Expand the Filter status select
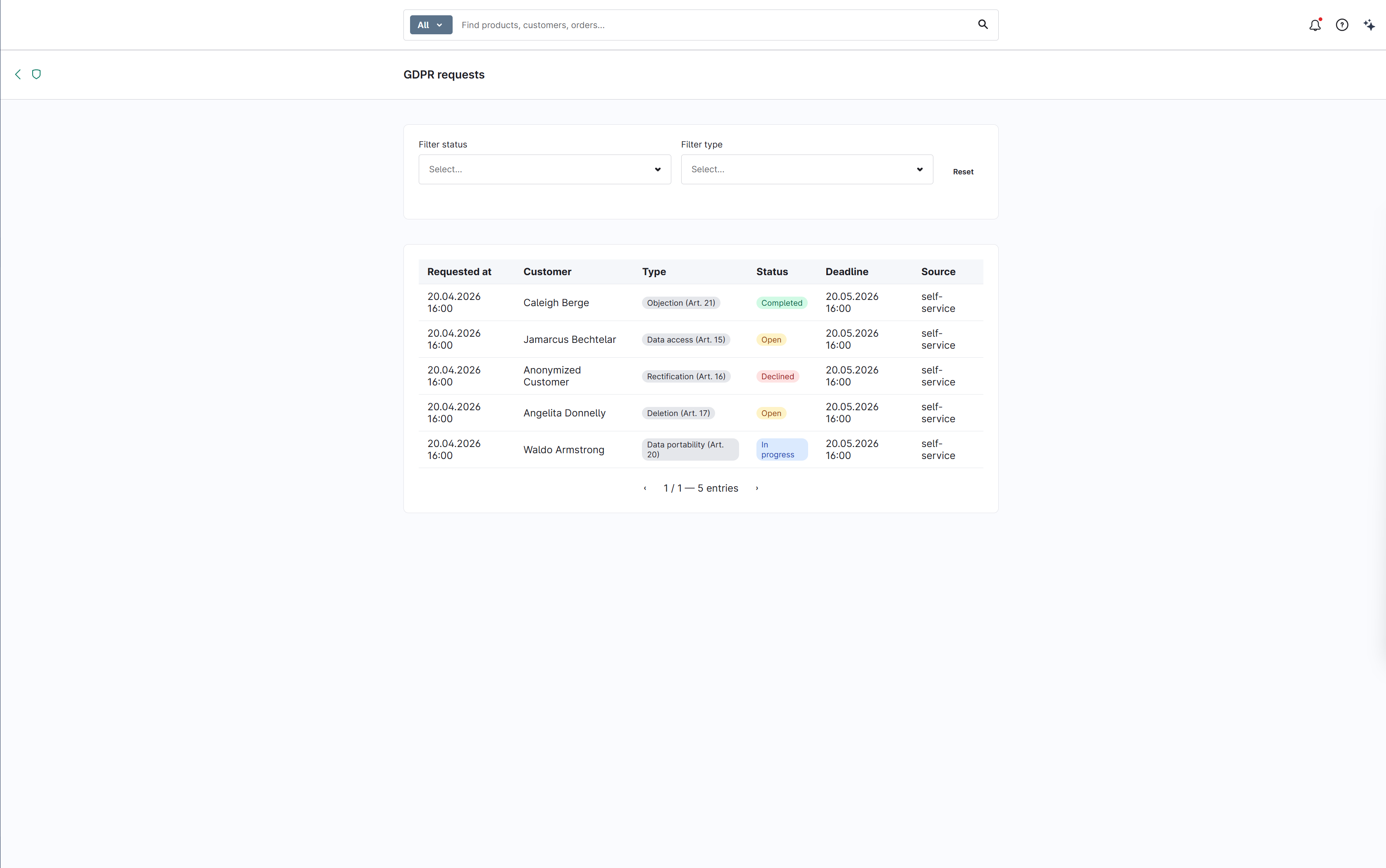 [544, 169]
